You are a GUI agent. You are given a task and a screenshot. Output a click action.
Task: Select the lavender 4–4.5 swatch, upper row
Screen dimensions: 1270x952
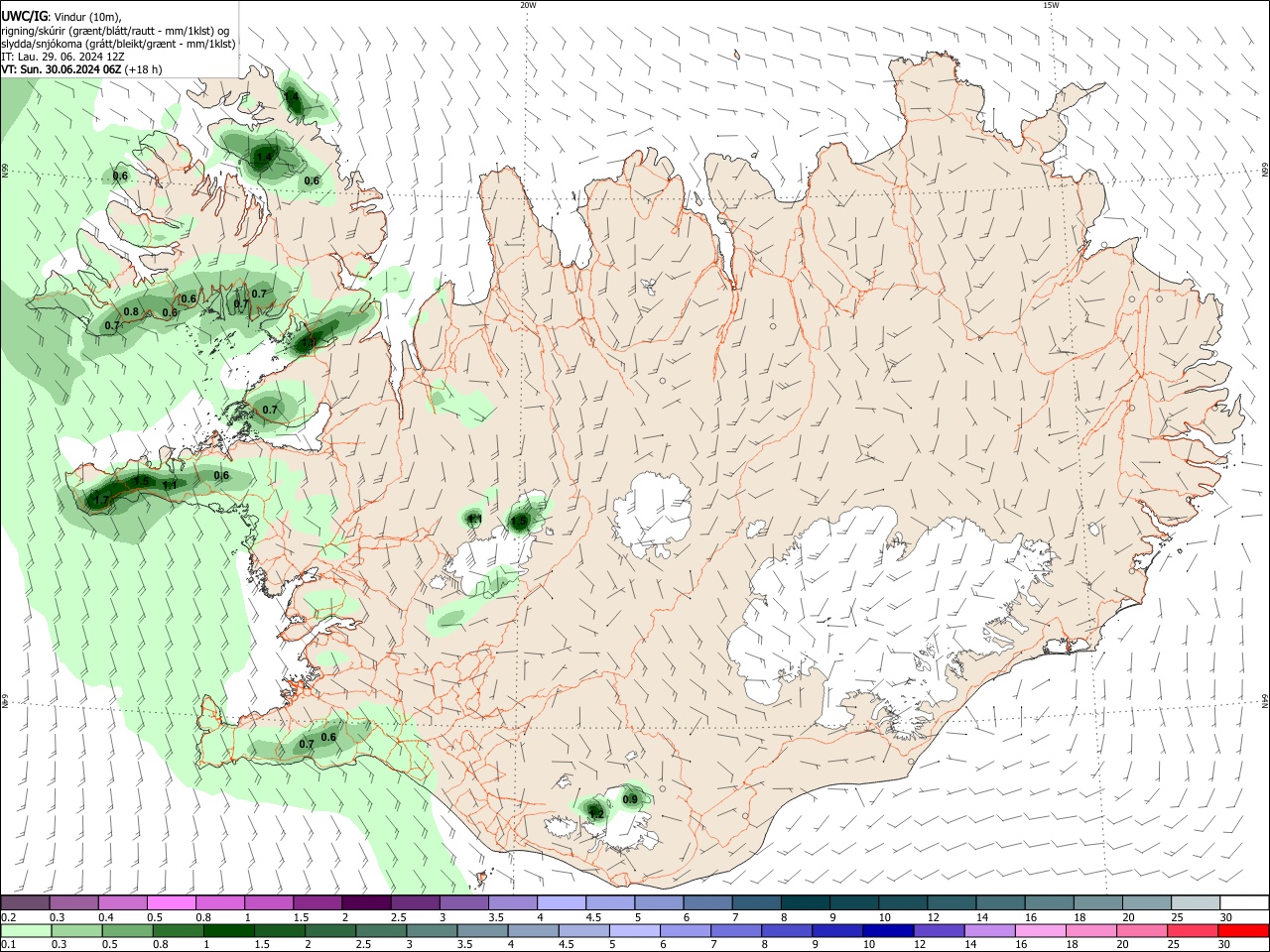click(562, 903)
